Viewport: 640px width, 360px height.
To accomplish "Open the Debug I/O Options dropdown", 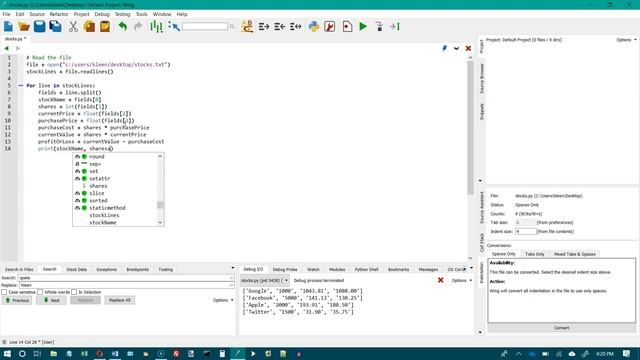I will 462,280.
